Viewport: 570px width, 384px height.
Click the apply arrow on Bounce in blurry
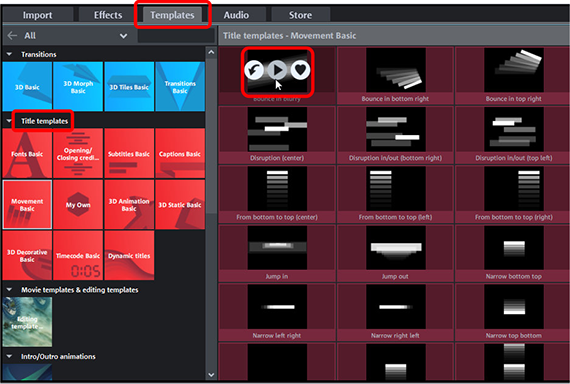click(254, 69)
